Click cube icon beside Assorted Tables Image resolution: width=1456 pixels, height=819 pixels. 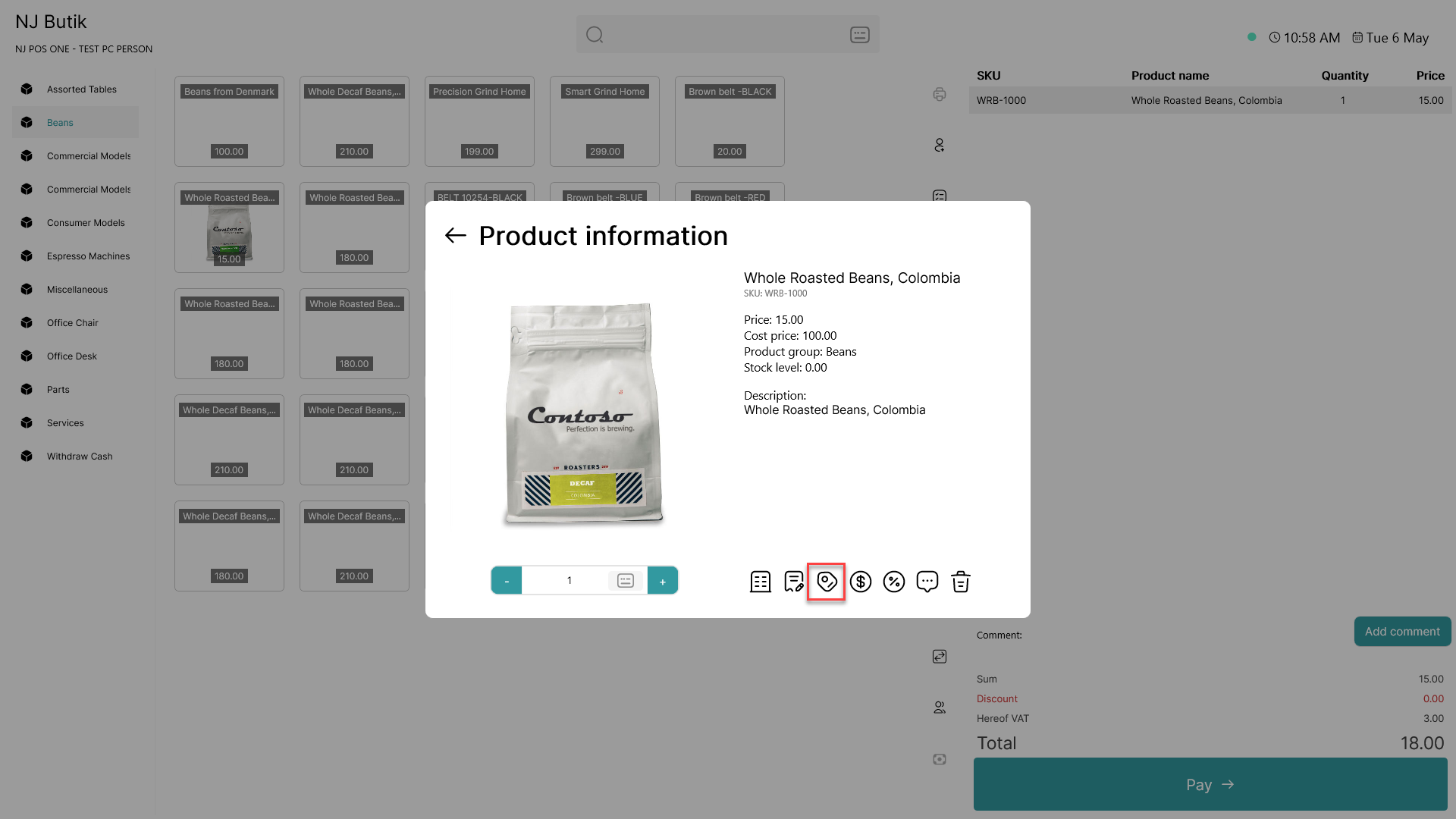click(27, 89)
